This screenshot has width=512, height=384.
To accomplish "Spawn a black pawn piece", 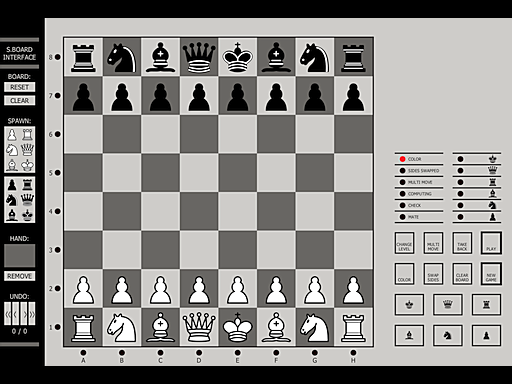I will point(12,185).
